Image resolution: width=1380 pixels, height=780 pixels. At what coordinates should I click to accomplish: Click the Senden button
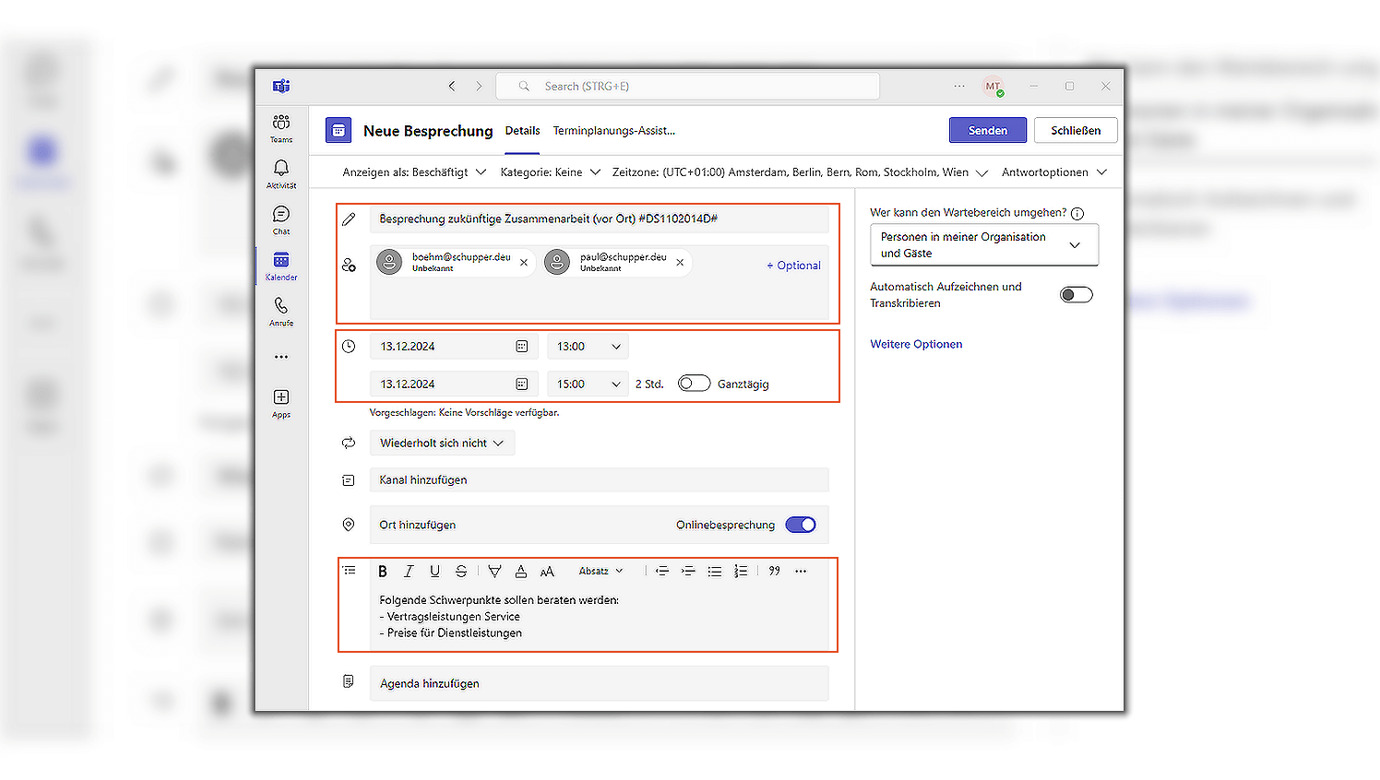click(x=987, y=130)
